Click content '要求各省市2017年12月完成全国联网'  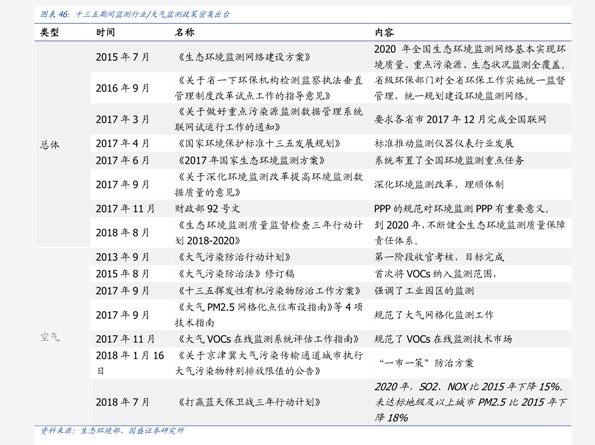[x=460, y=119]
